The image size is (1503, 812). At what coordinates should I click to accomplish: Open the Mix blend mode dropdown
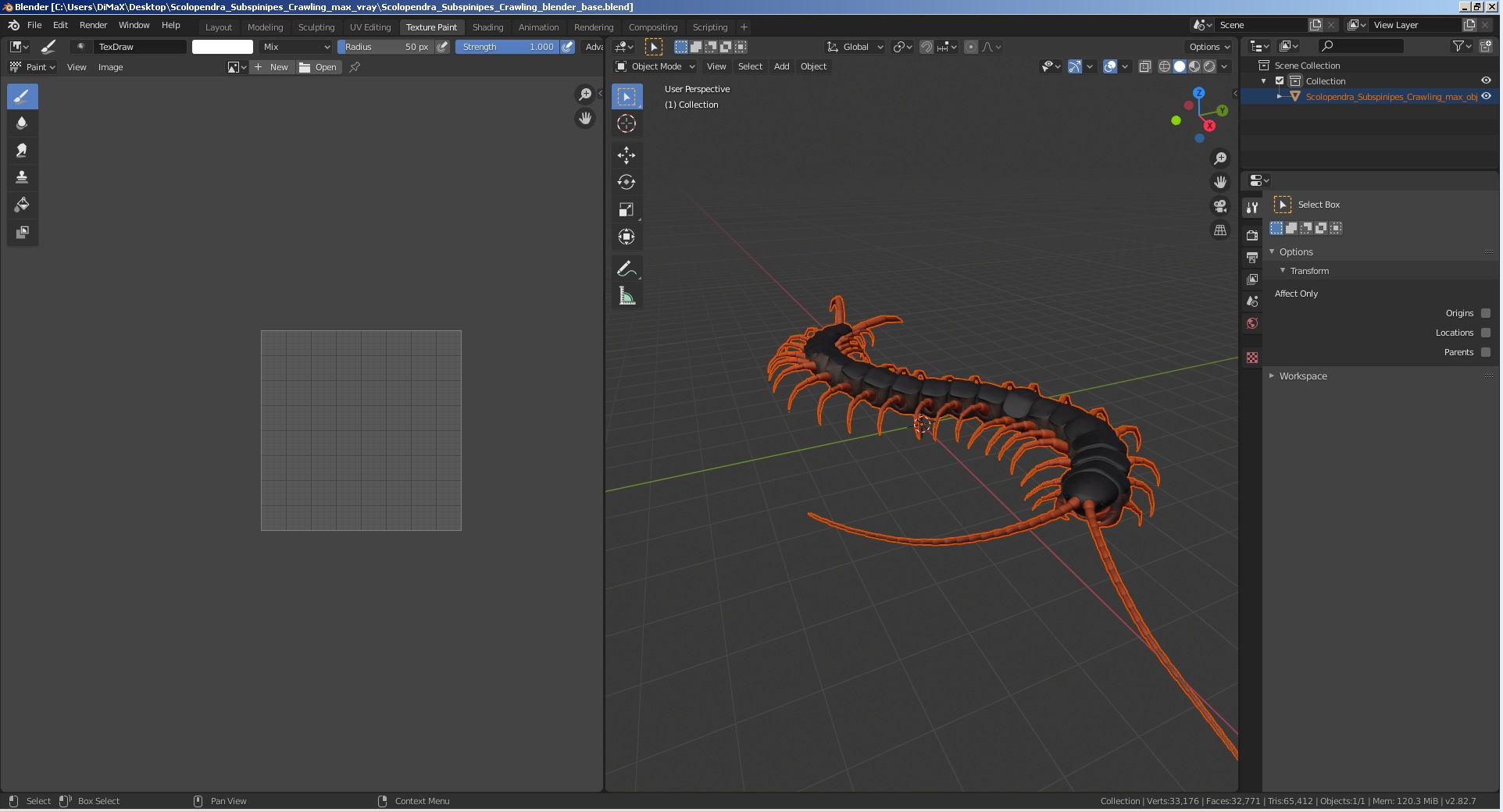tap(296, 47)
